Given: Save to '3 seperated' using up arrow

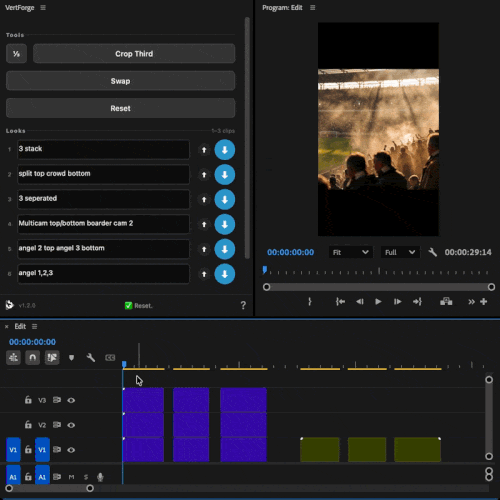Looking at the screenshot, I should (204, 199).
